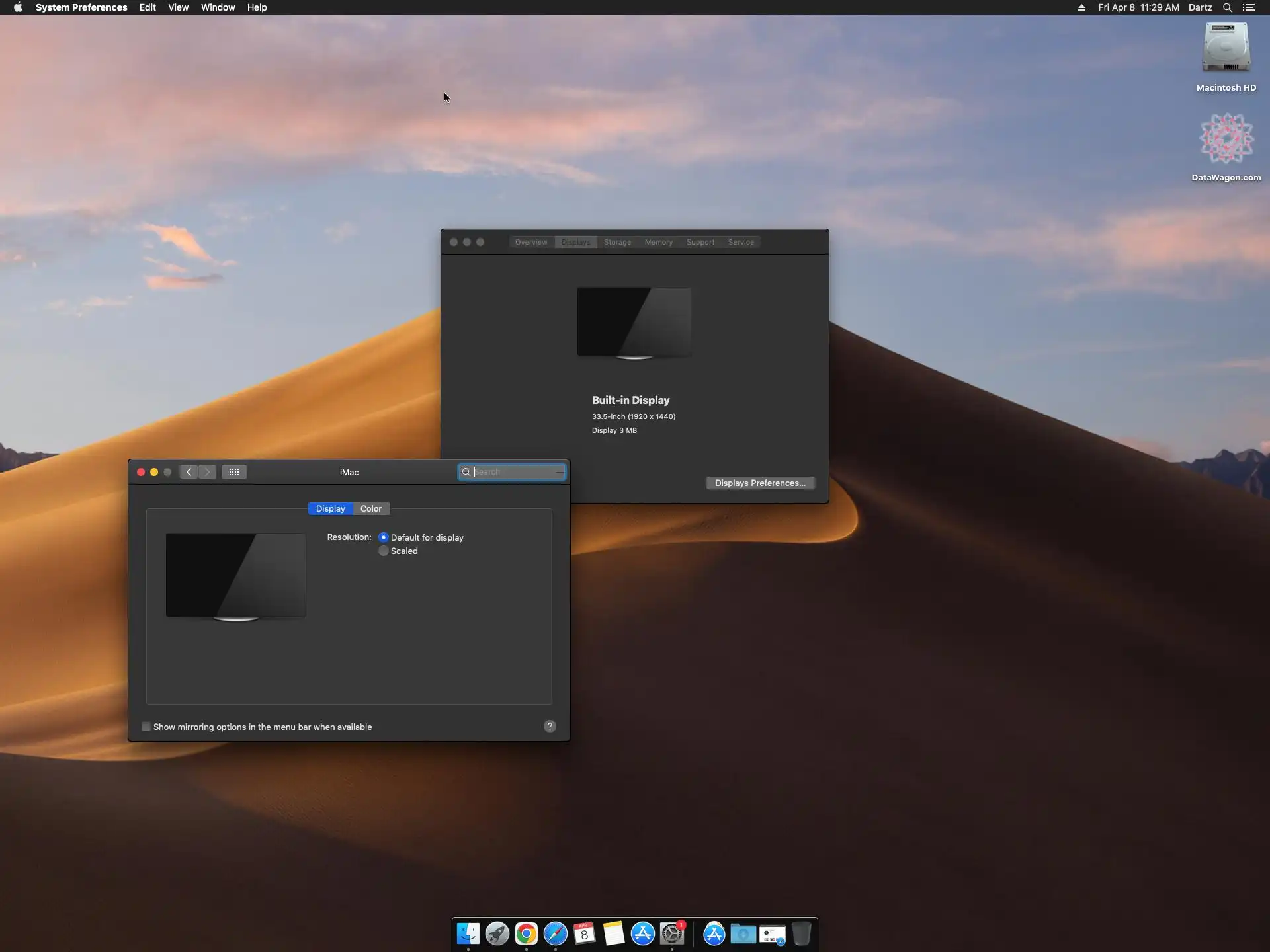Click Displays Preferences button

click(x=760, y=483)
